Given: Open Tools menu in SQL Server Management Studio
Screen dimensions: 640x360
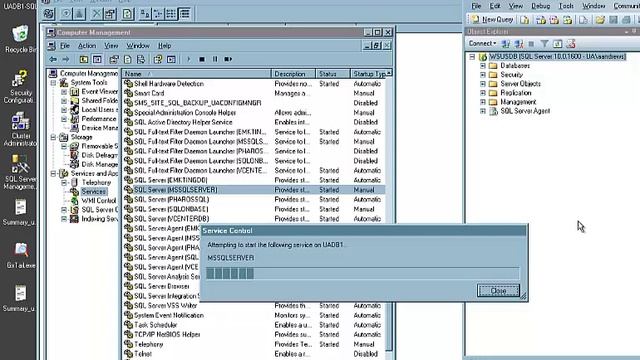Looking at the screenshot, I should pos(566,6).
